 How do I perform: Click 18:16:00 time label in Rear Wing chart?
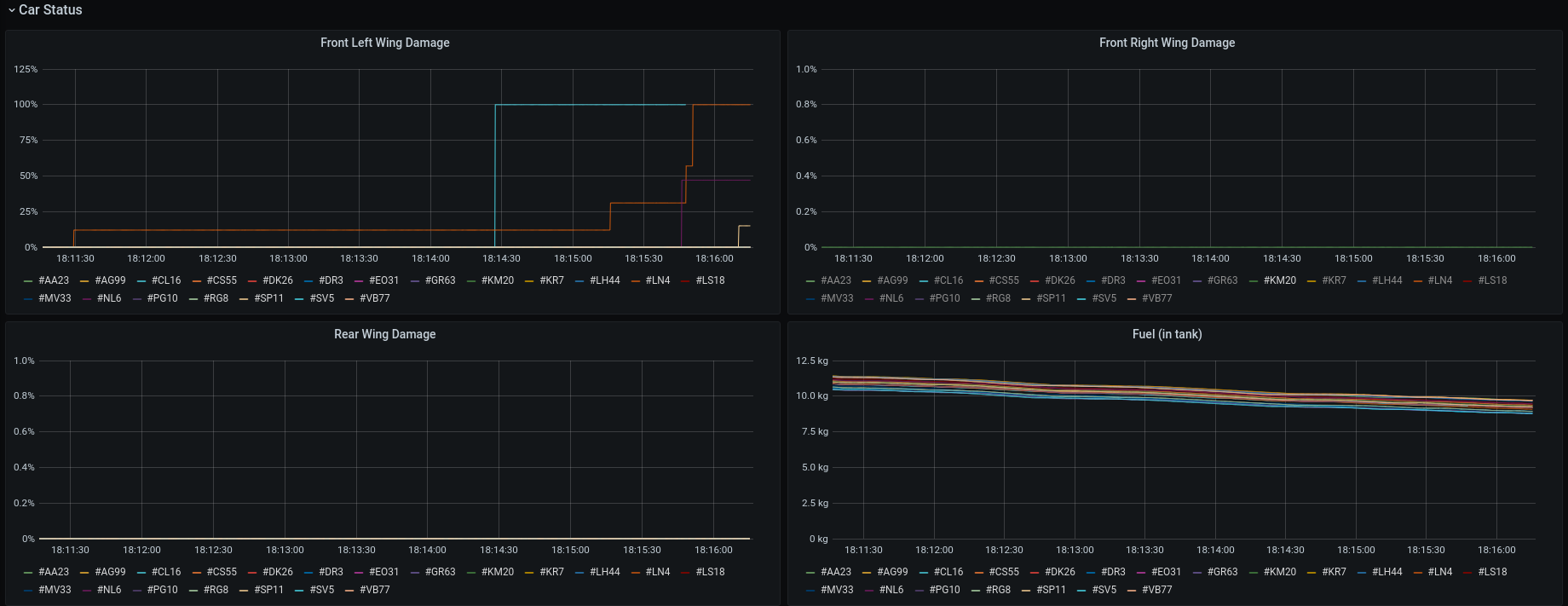[713, 550]
